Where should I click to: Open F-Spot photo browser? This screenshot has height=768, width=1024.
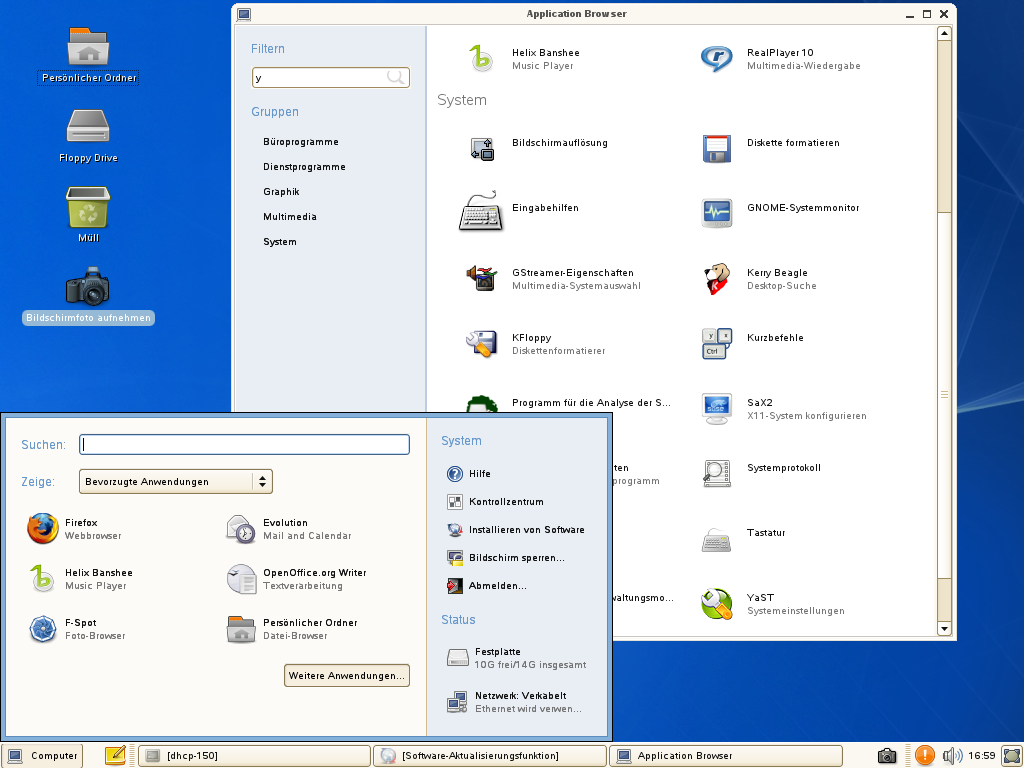[43, 628]
